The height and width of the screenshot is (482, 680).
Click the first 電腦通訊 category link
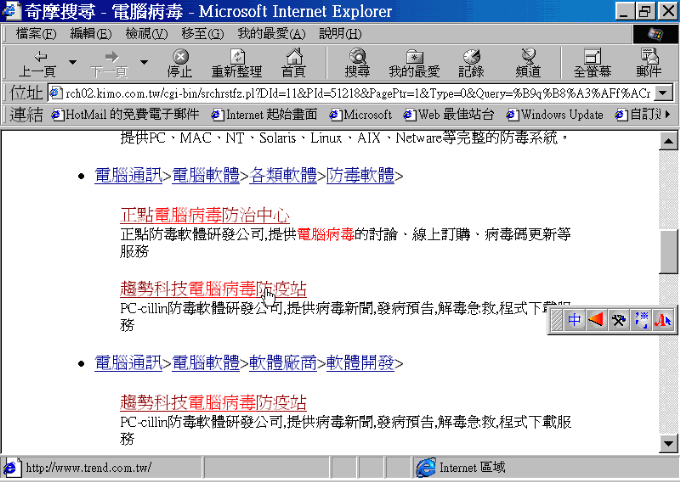click(x=128, y=175)
